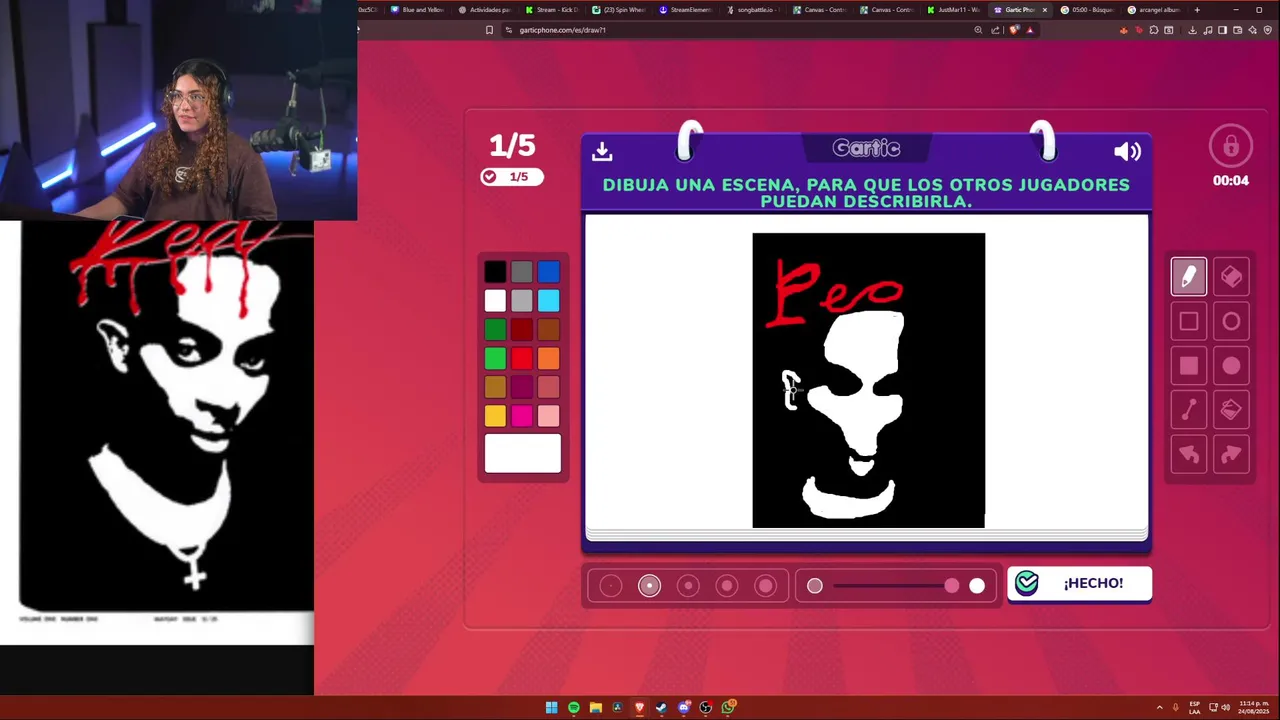Open the Windows Start menu
The image size is (1280, 720).
[551, 708]
